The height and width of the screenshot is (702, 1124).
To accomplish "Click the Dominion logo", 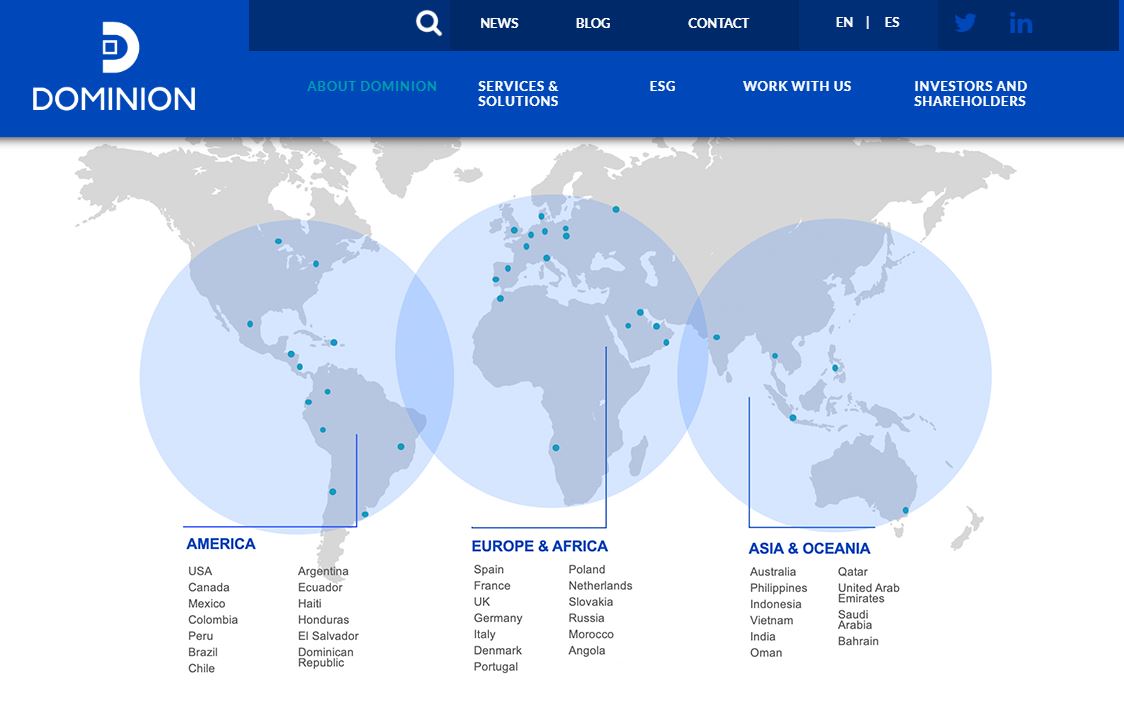I will [x=114, y=67].
